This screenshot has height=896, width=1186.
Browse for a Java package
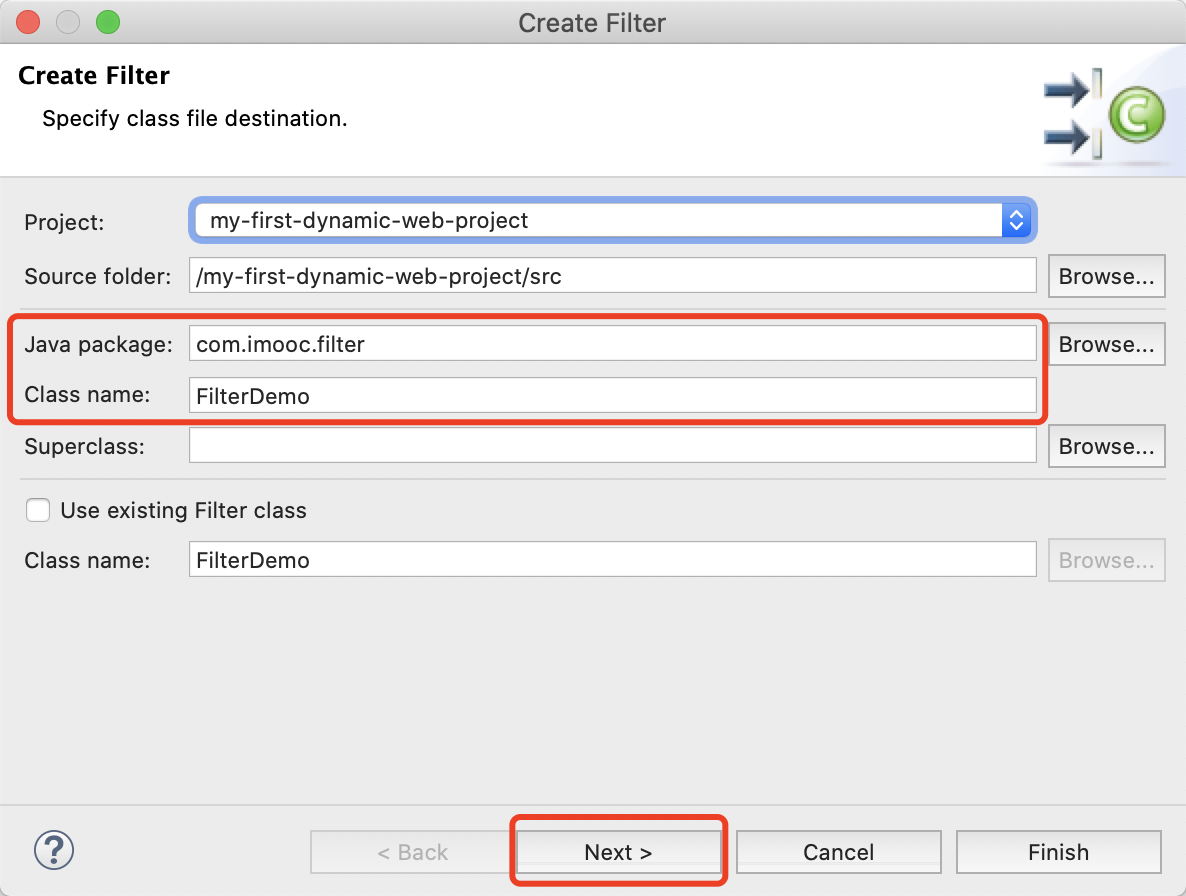click(x=1106, y=344)
